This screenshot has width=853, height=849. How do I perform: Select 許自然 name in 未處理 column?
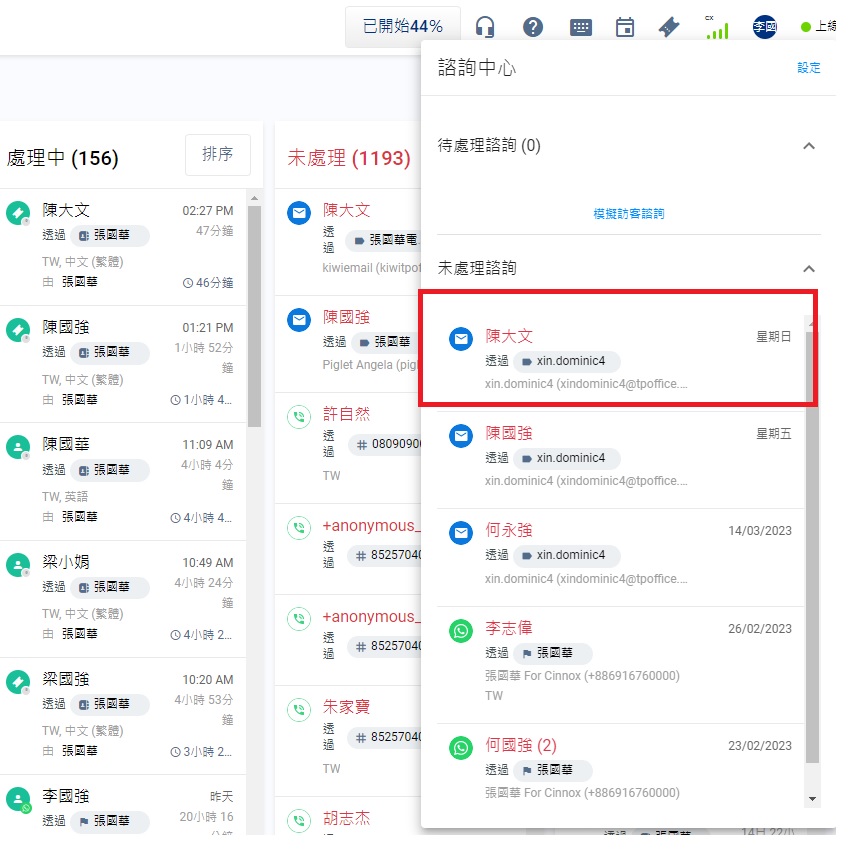pos(347,414)
